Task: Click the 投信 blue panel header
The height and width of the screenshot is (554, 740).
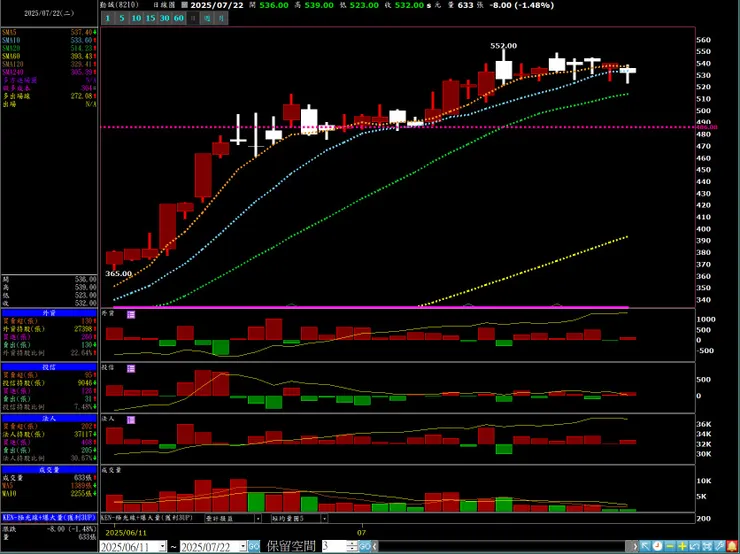Action: 49,367
